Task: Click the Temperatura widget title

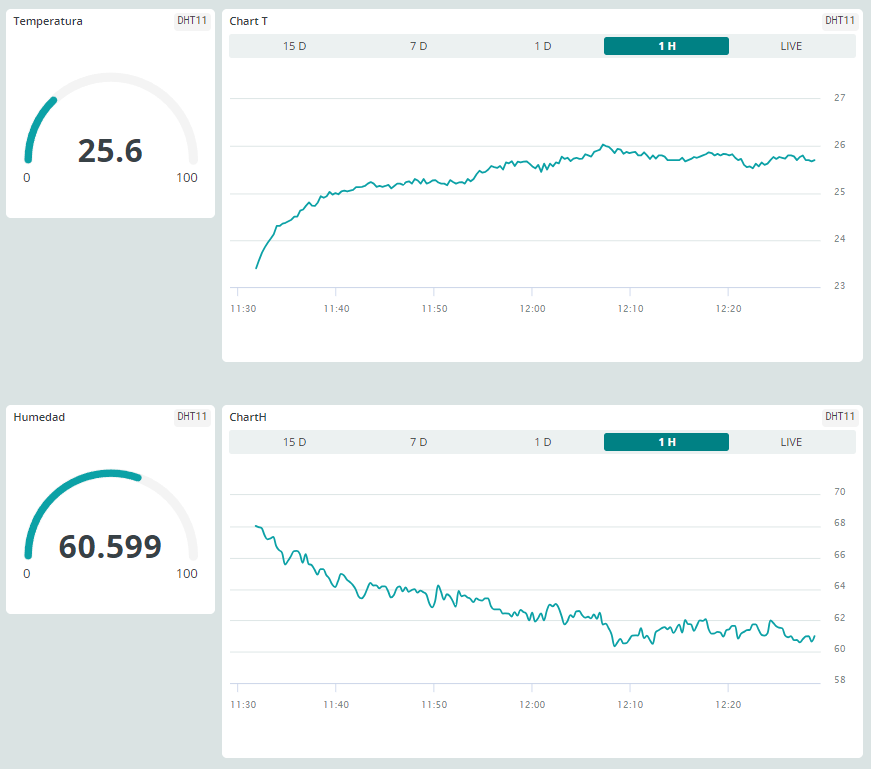Action: 48,21
